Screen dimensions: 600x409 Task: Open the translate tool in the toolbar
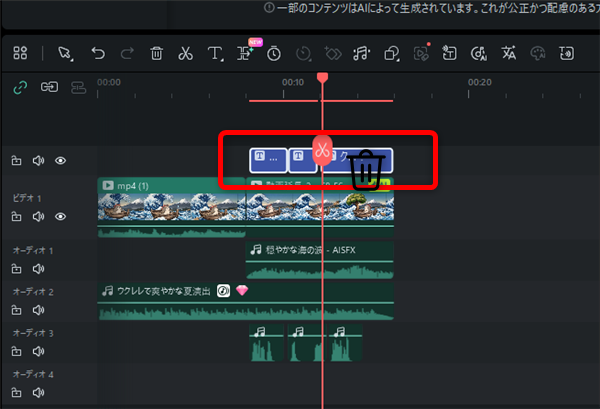click(508, 53)
